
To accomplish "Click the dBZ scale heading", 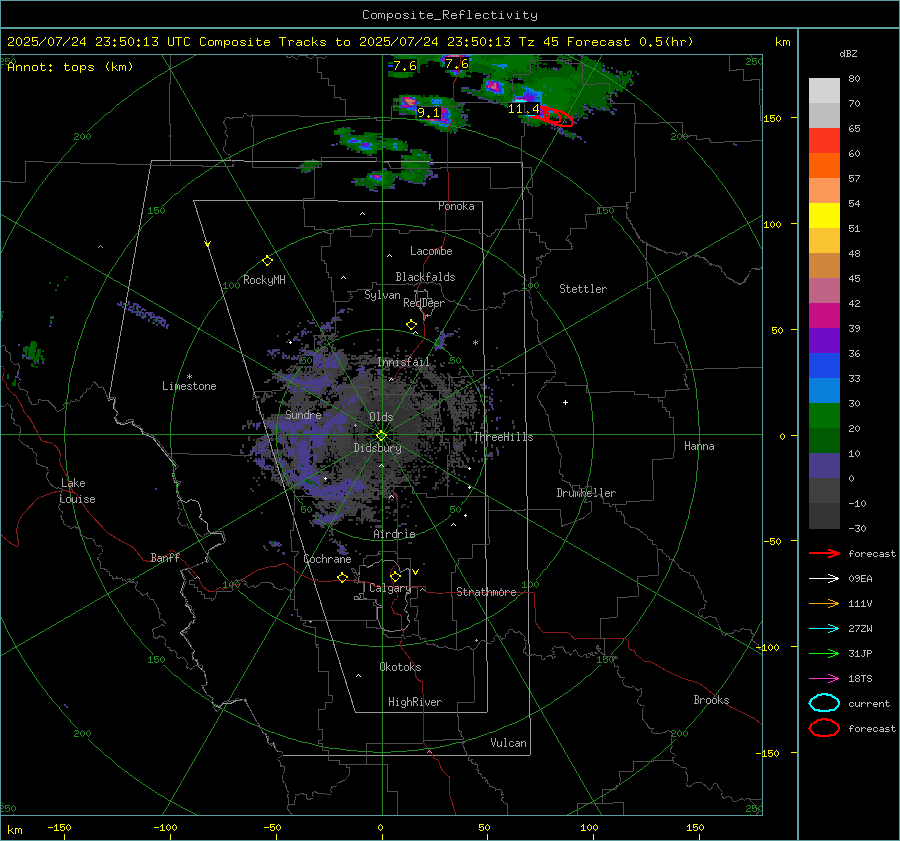I will pyautogui.click(x=848, y=53).
